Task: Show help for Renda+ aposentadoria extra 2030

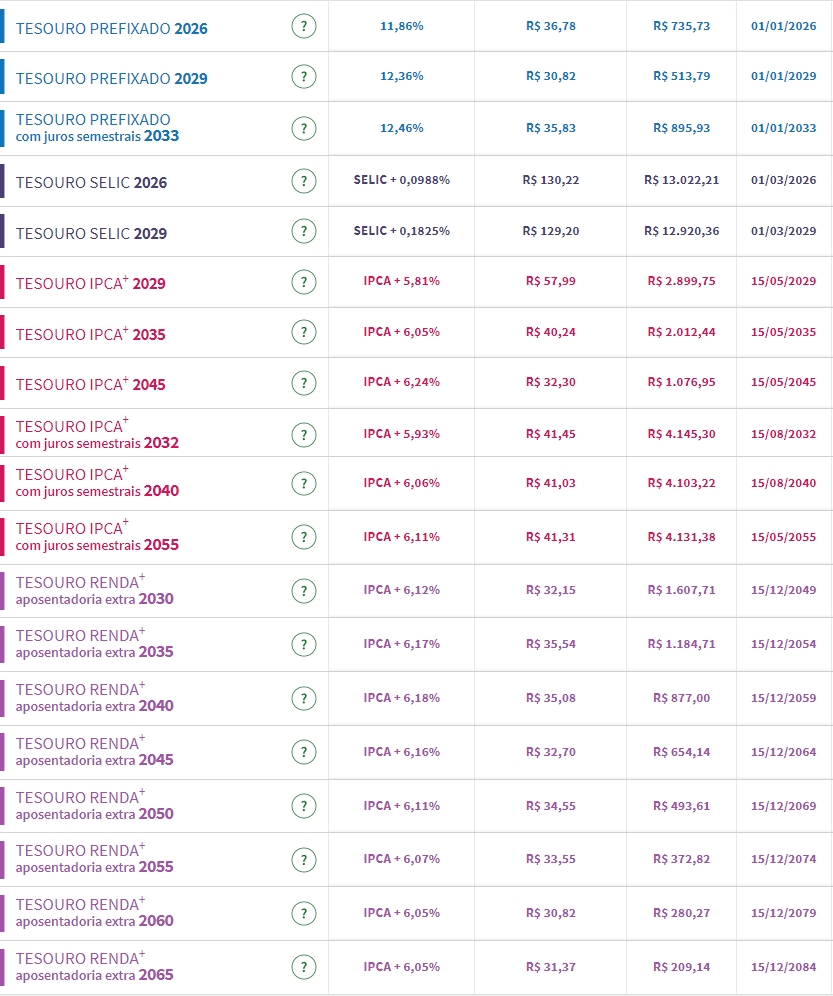Action: click(304, 591)
